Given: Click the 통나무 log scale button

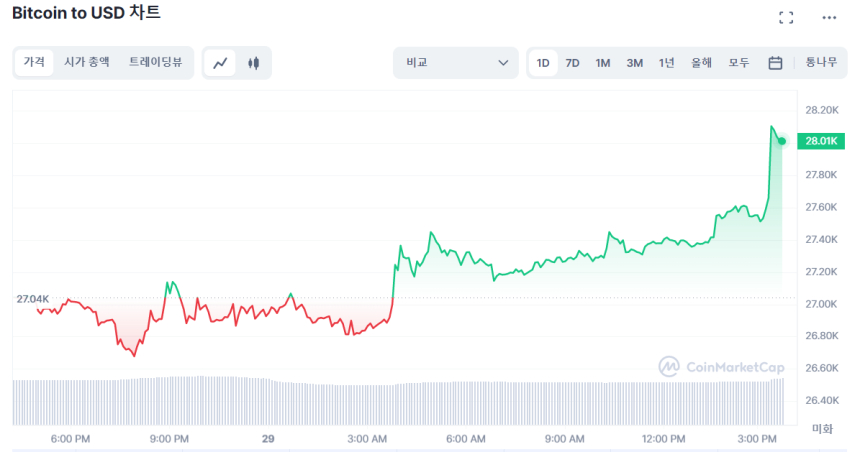Looking at the screenshot, I should point(821,63).
